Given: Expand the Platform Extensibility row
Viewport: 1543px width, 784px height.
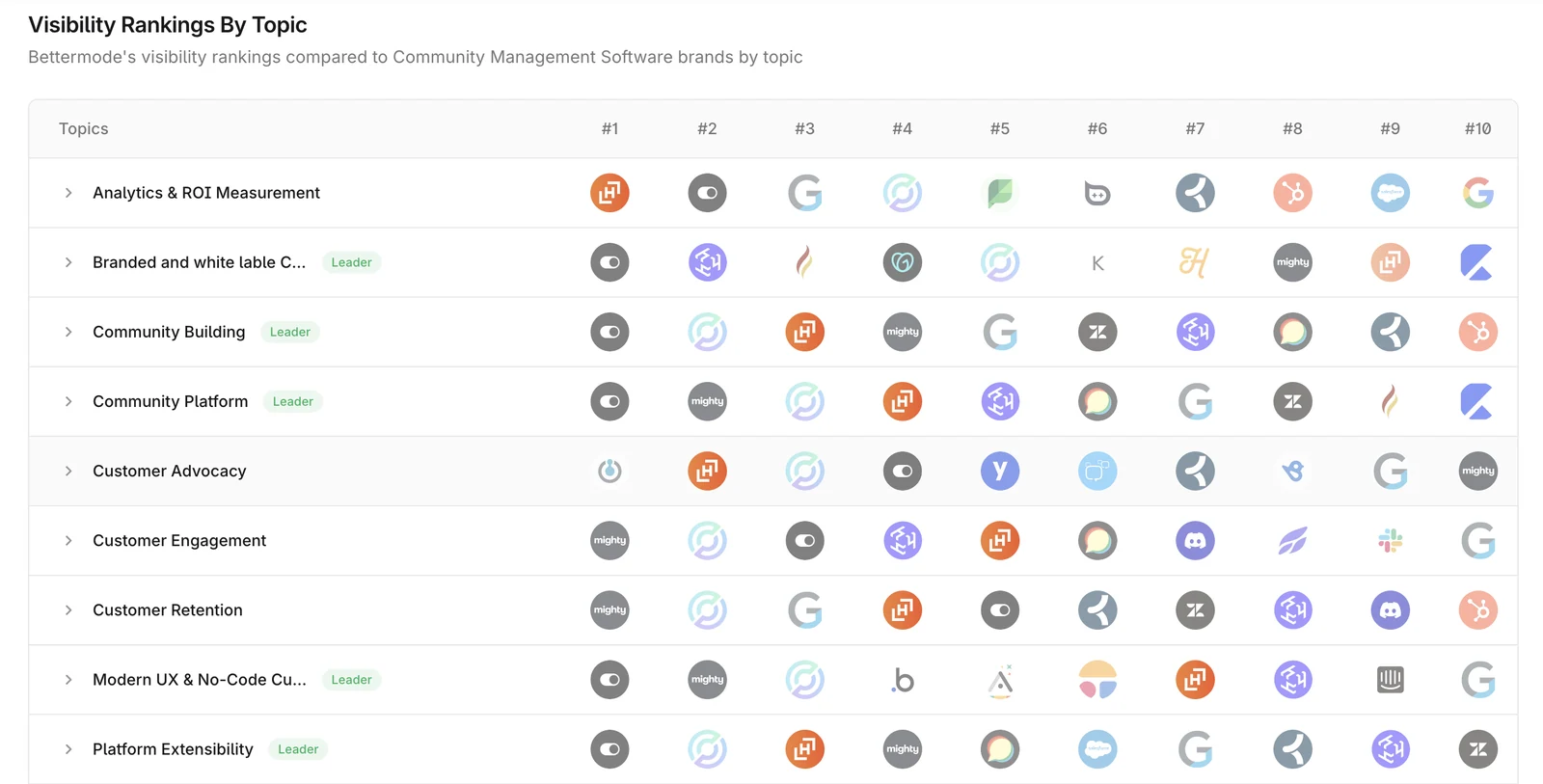Looking at the screenshot, I should 68,749.
